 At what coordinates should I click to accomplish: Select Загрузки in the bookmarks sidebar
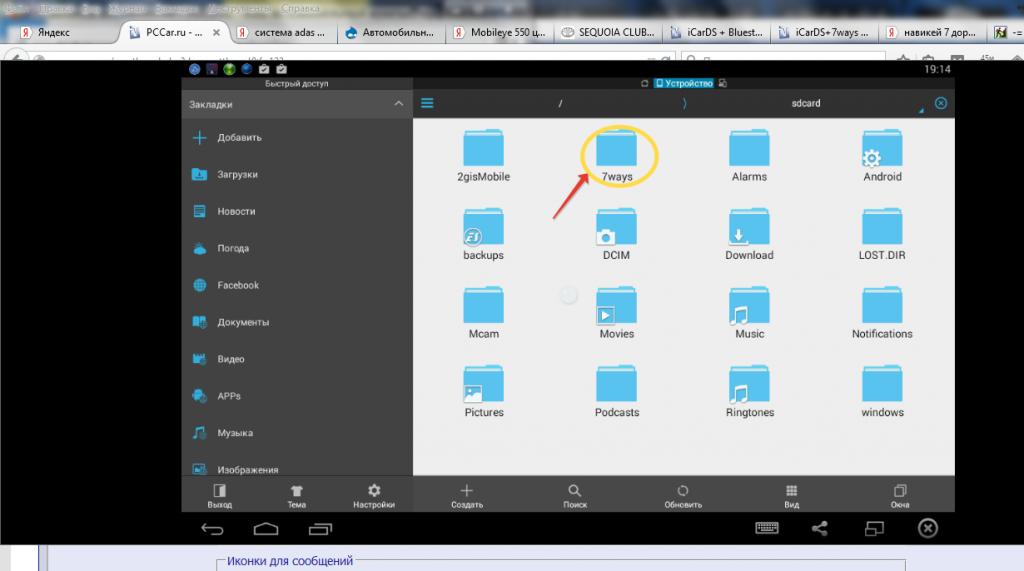pyautogui.click(x=237, y=175)
